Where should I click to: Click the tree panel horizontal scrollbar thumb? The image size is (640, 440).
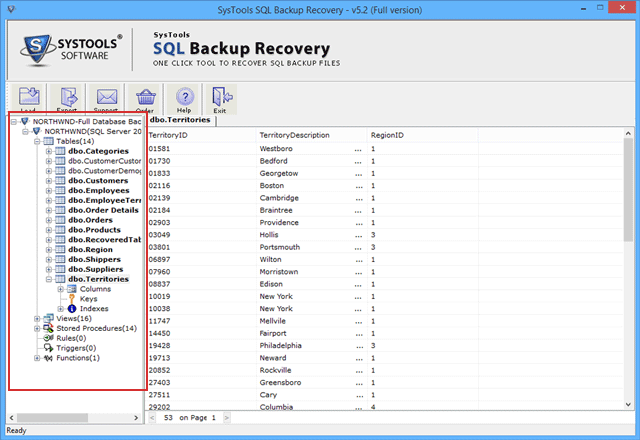coord(52,418)
